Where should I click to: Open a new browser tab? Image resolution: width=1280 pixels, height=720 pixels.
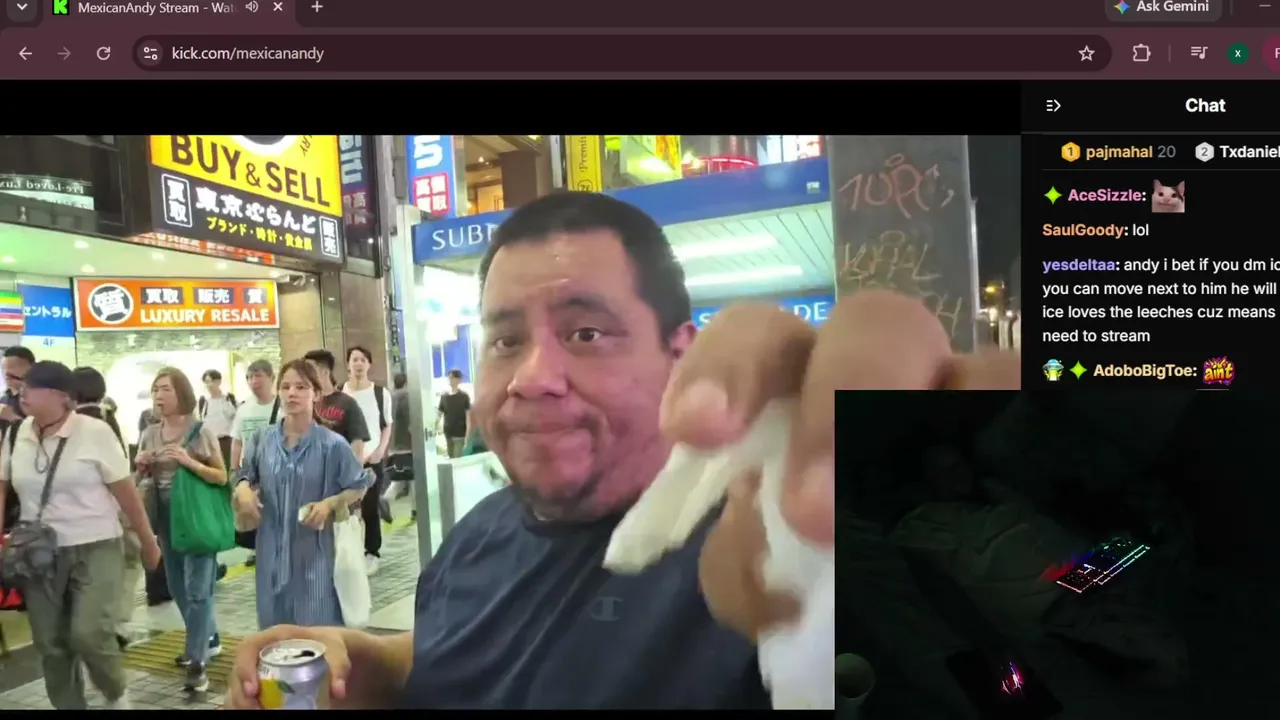[317, 7]
